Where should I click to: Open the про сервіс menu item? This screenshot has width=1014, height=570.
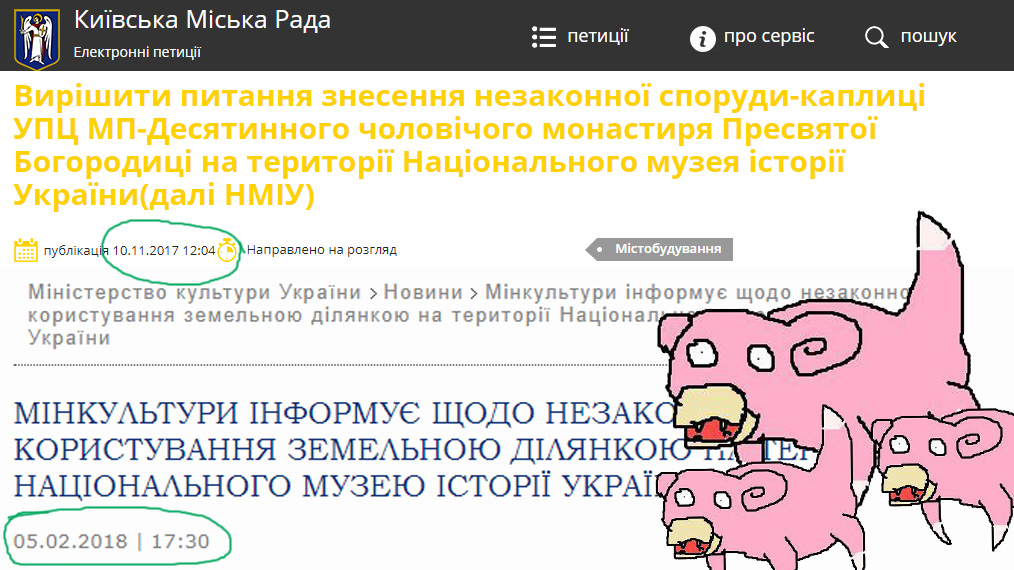769,36
